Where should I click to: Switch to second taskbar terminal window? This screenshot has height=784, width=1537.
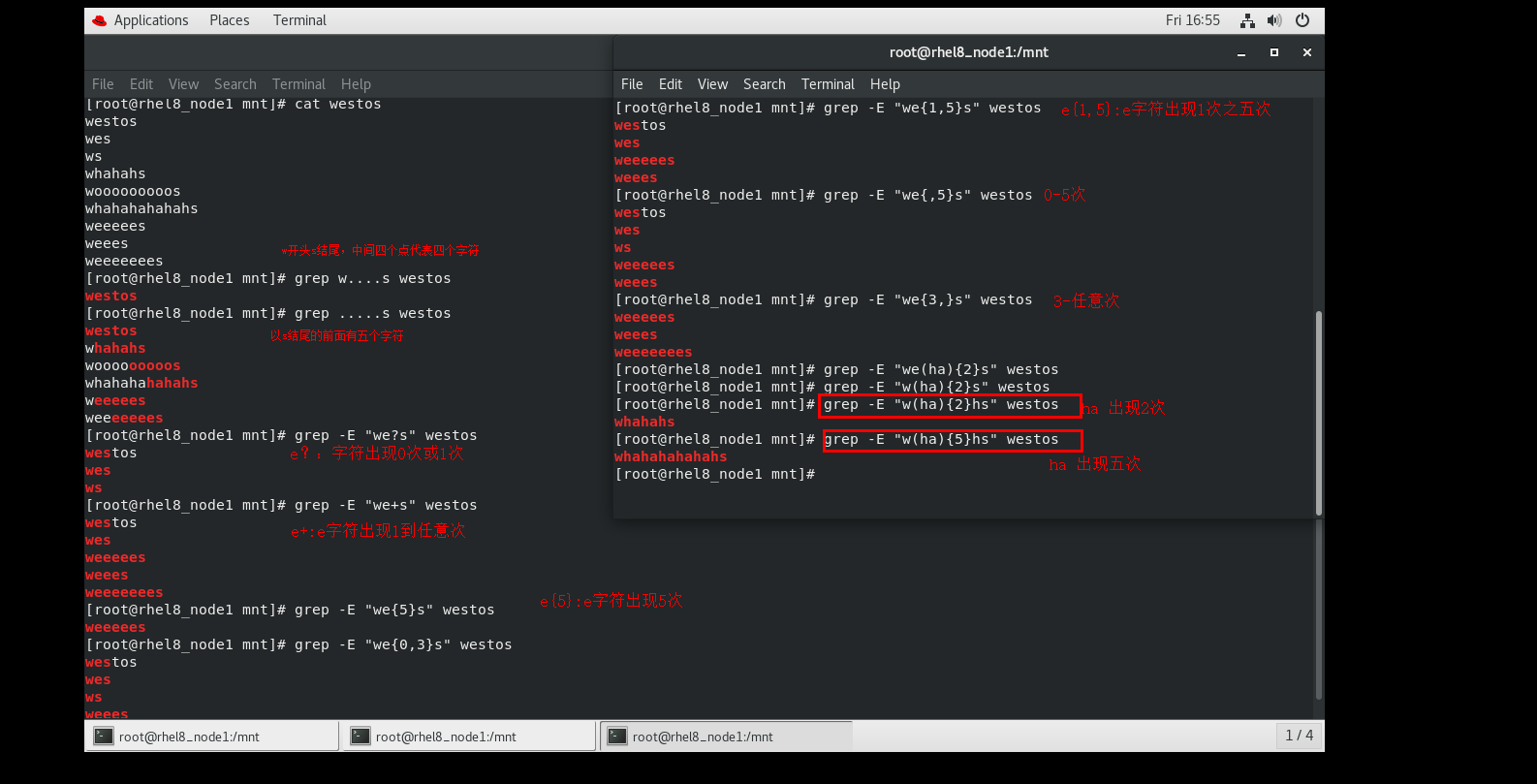(x=469, y=737)
